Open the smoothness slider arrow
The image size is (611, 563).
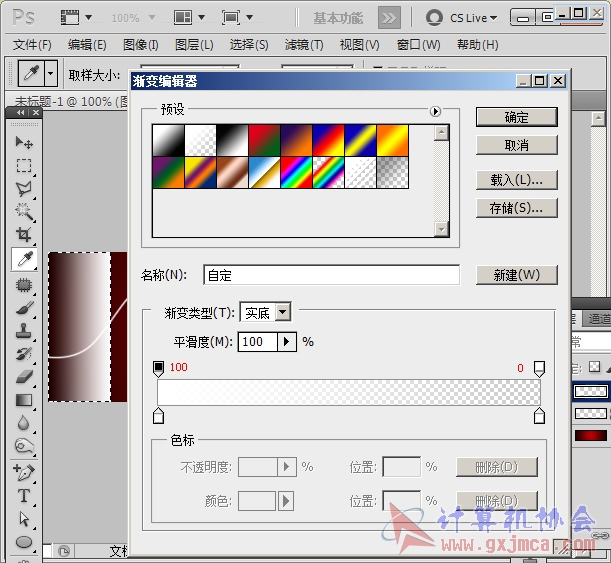(287, 342)
